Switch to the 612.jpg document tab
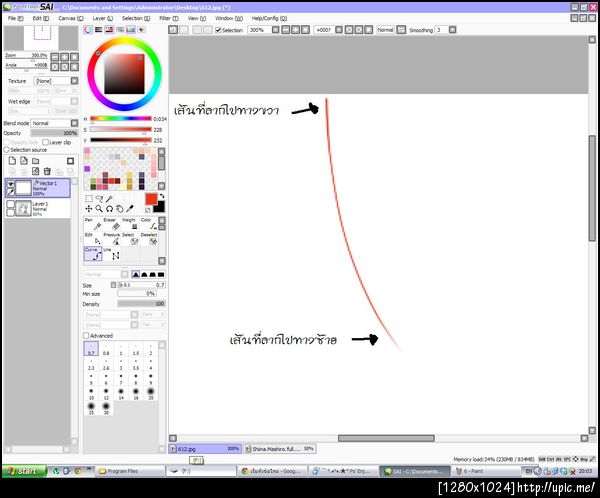600x498 pixels. 205,449
